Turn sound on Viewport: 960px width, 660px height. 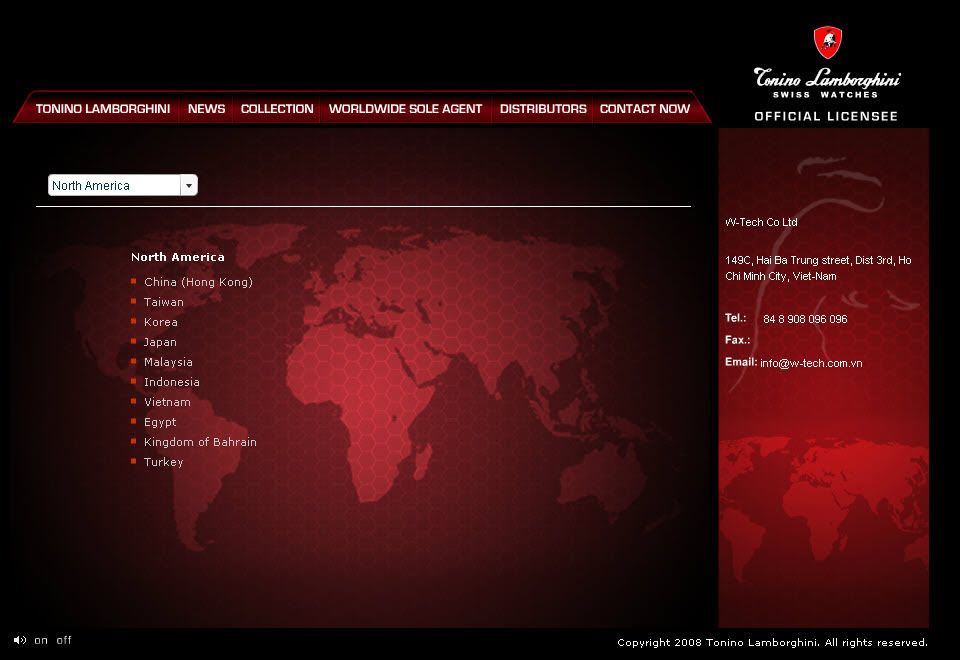point(41,640)
